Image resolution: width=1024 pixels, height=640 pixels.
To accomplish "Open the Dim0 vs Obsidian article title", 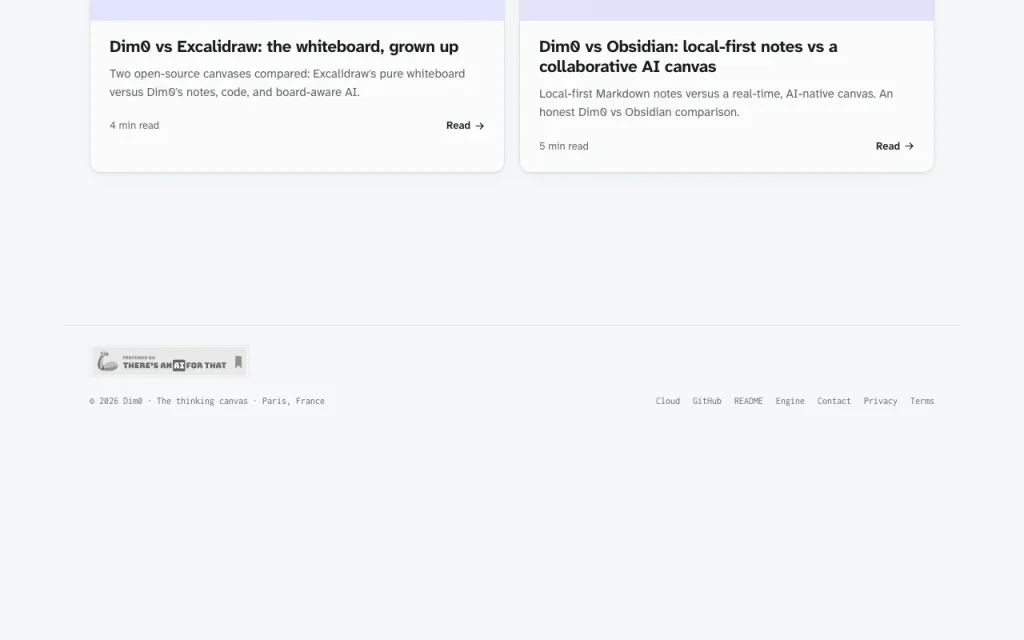I will pyautogui.click(x=688, y=56).
